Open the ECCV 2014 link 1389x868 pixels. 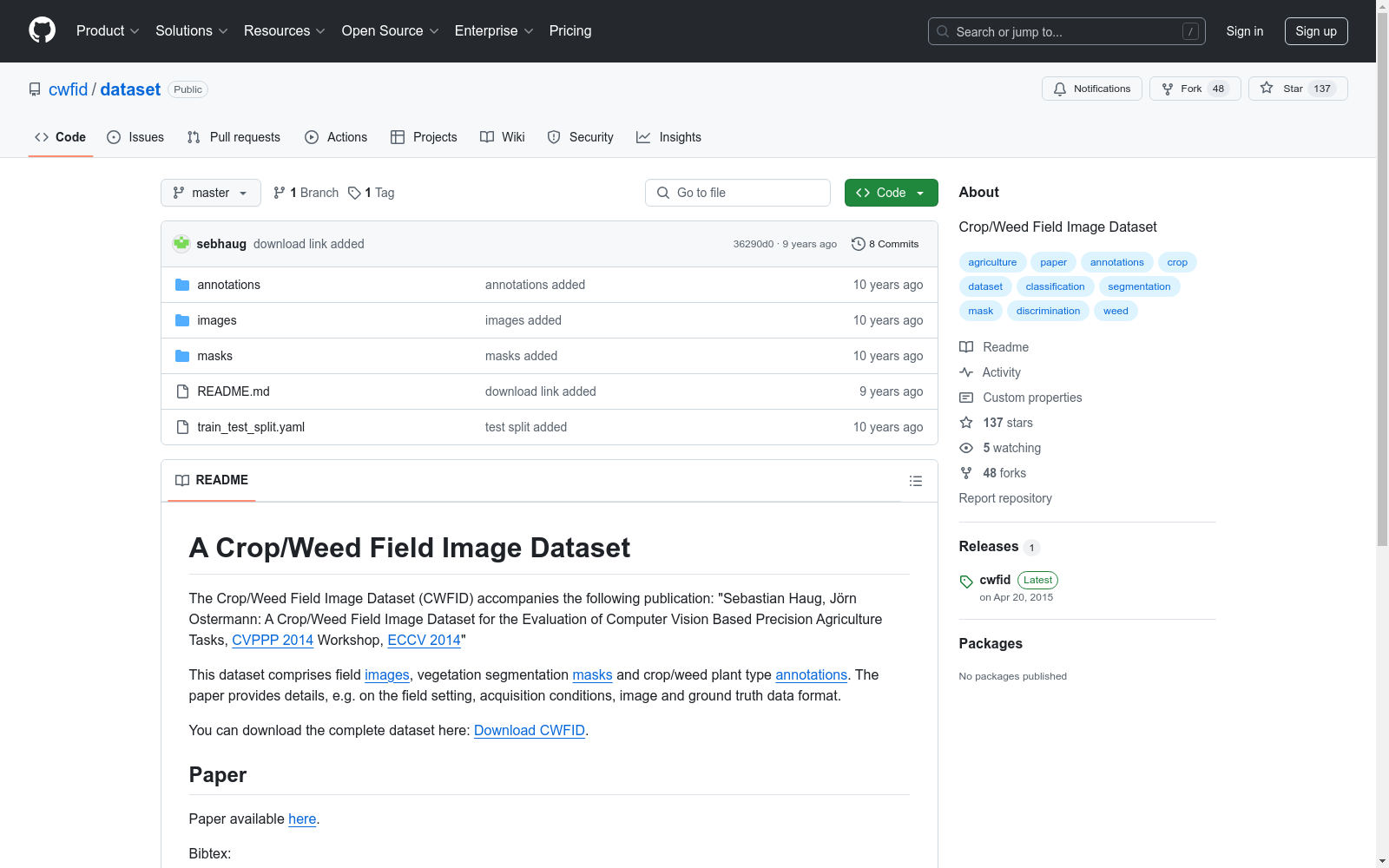tap(424, 640)
